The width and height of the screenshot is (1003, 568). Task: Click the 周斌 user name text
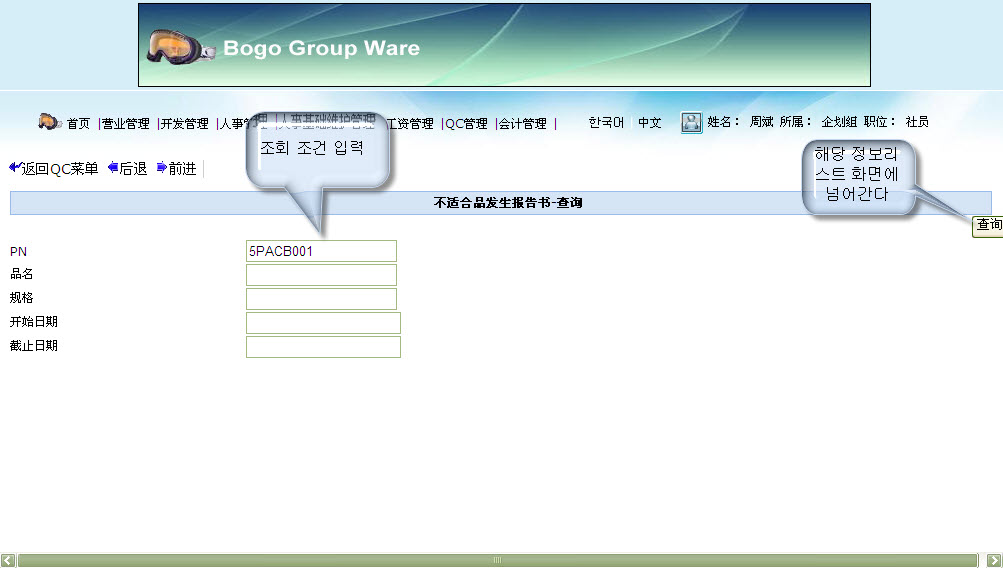[761, 122]
